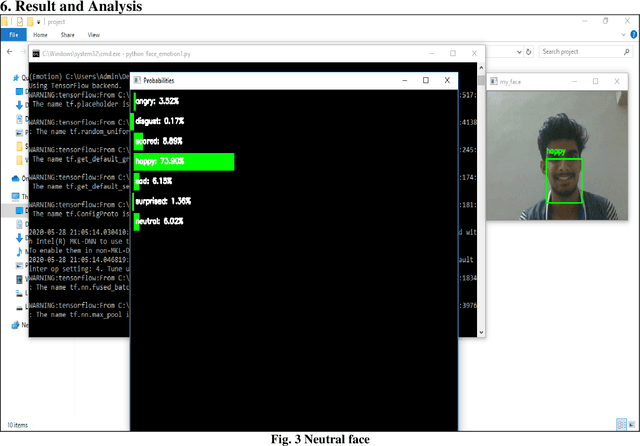Click the magnifier icon in Search project
Screen dimensions: 640x446
click(x=627, y=52)
